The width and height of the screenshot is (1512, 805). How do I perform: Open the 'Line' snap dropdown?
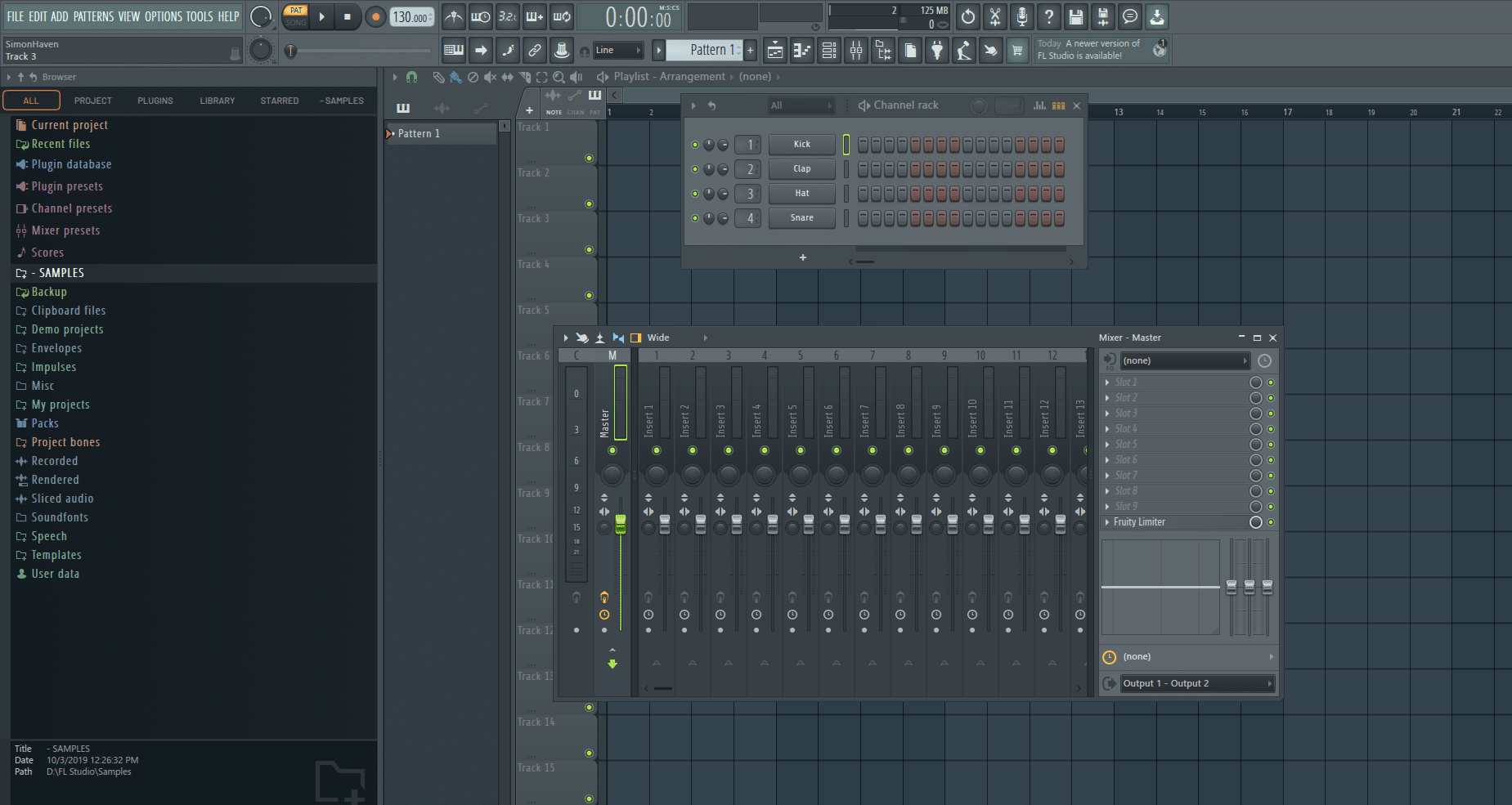(x=618, y=50)
